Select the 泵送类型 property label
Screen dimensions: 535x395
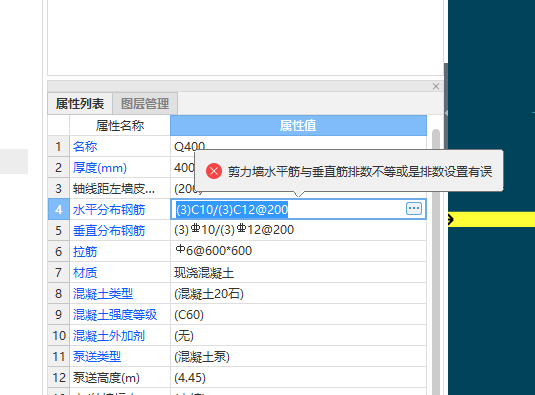(x=97, y=357)
